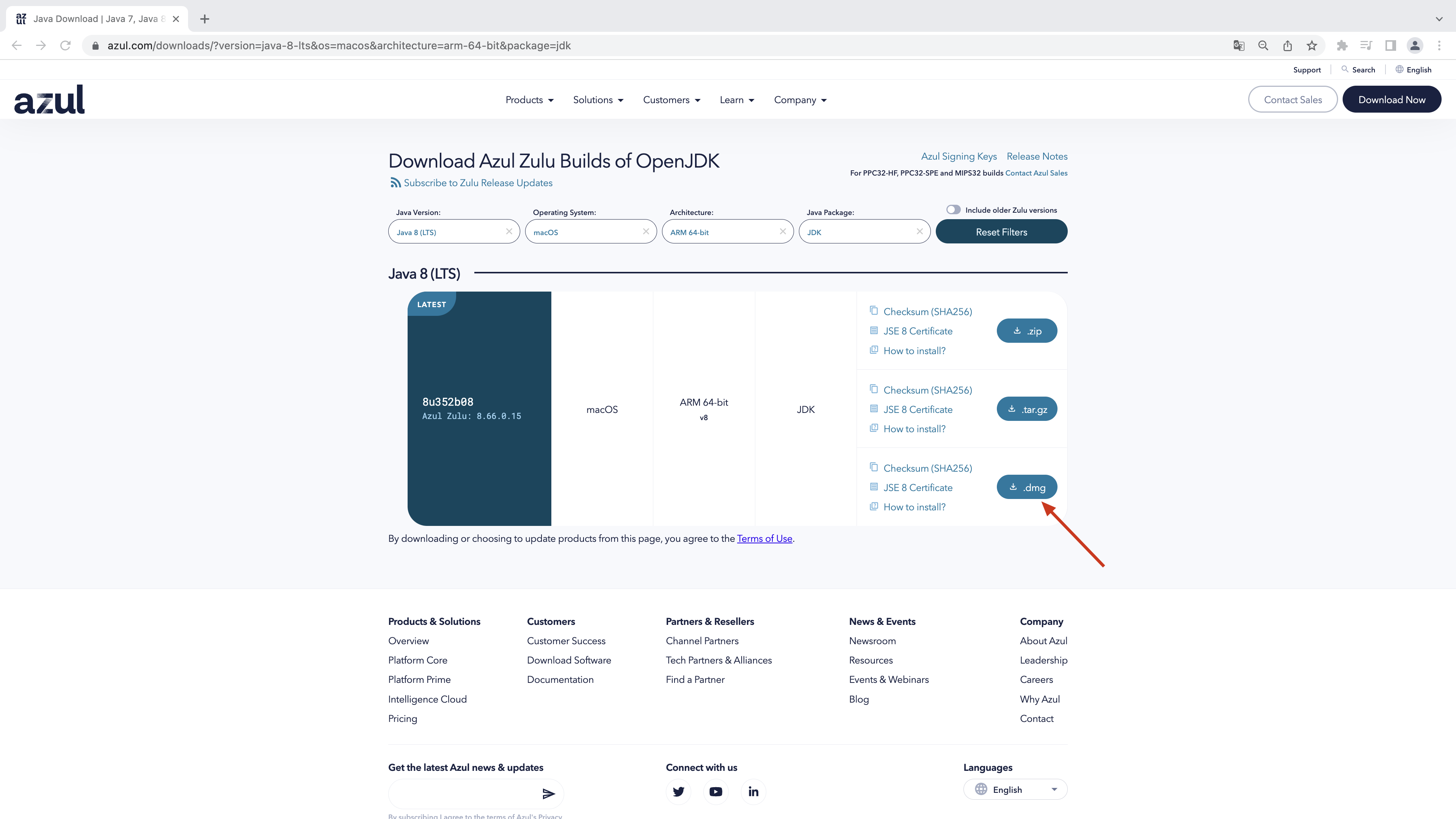
Task: Open the Java Version dropdown
Action: 454,232
